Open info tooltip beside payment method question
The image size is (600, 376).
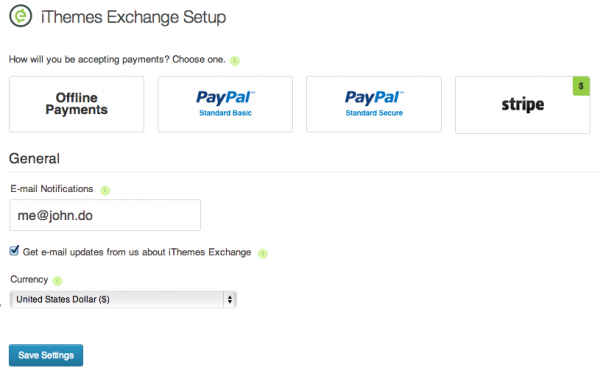(235, 61)
